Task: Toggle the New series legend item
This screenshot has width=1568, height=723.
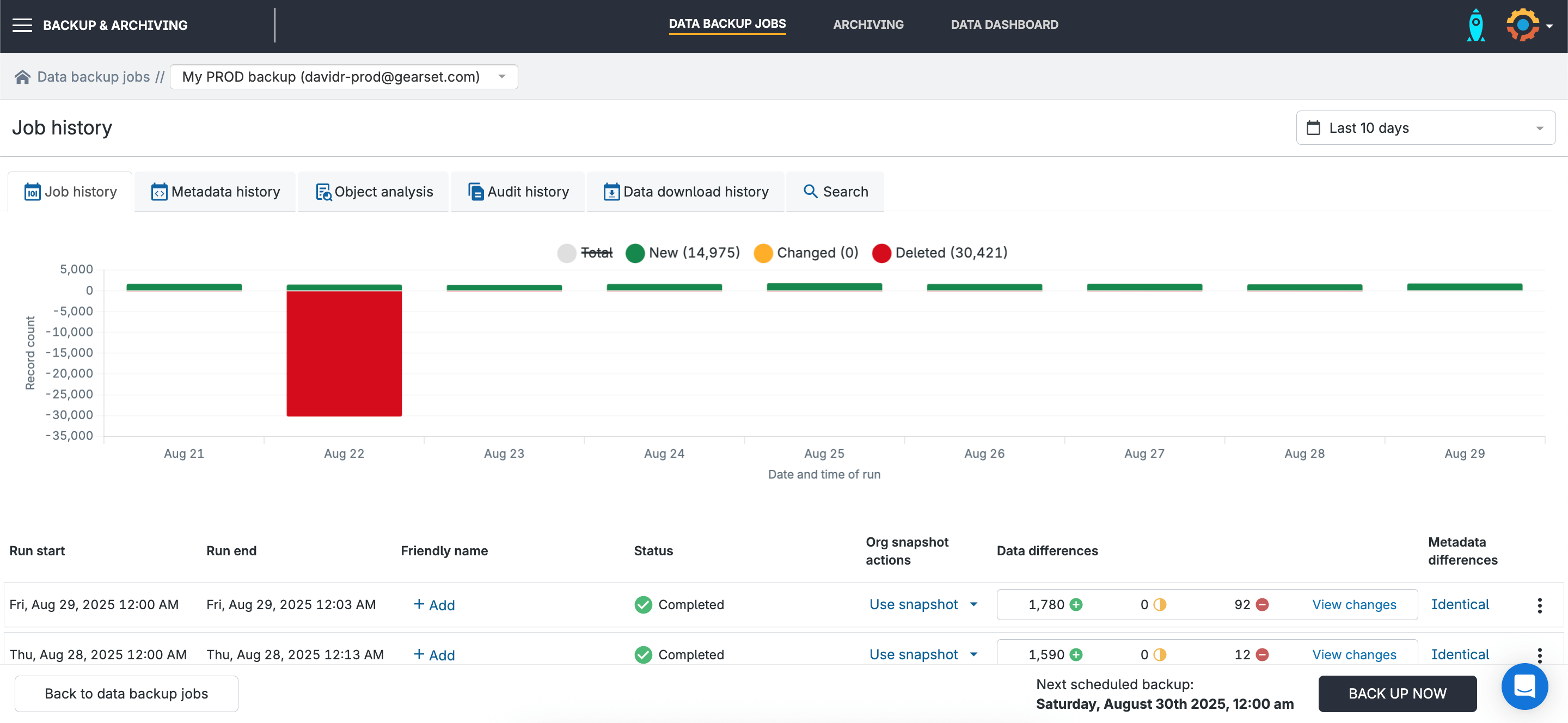Action: point(682,253)
